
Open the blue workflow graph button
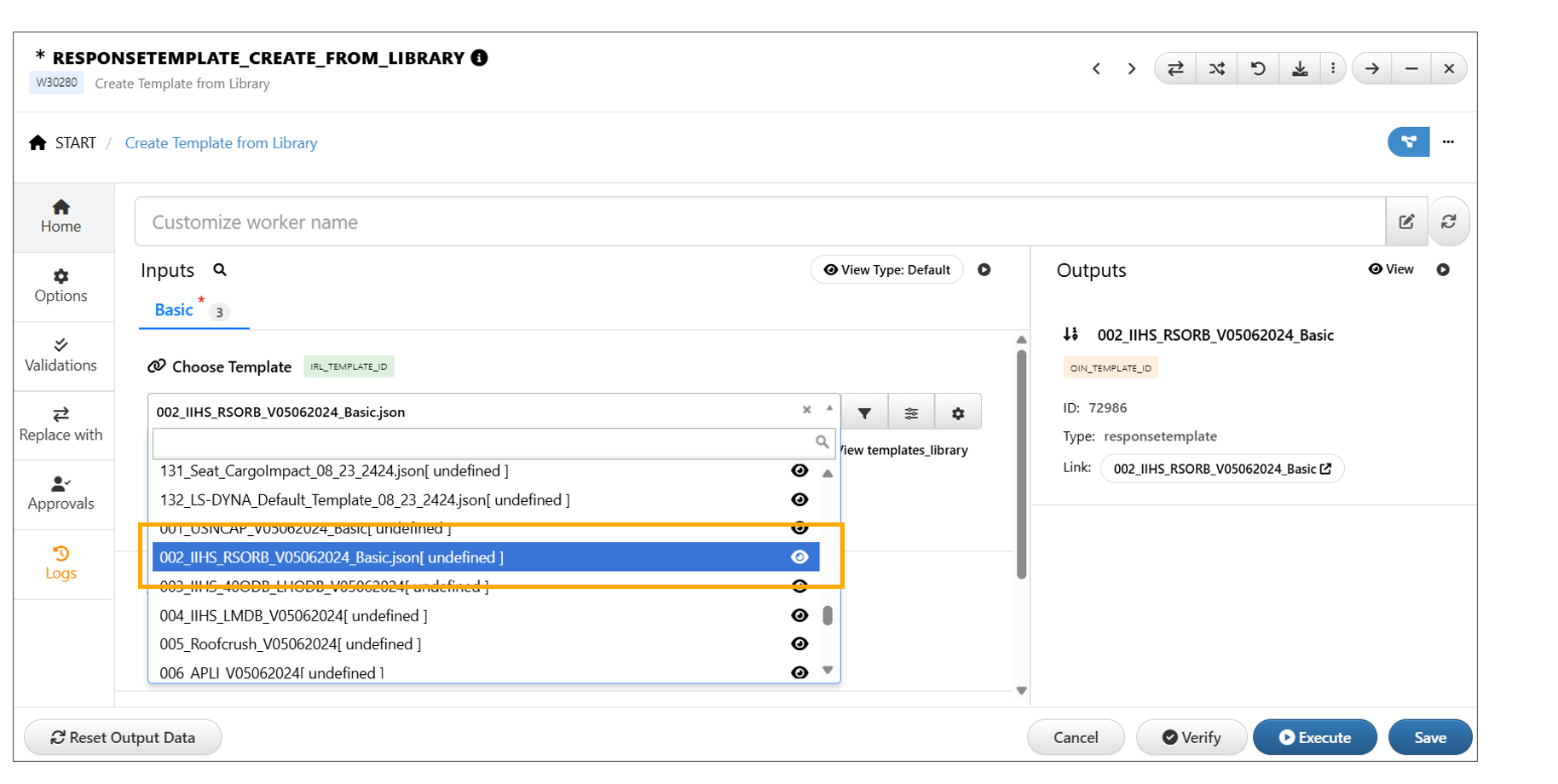point(1408,142)
